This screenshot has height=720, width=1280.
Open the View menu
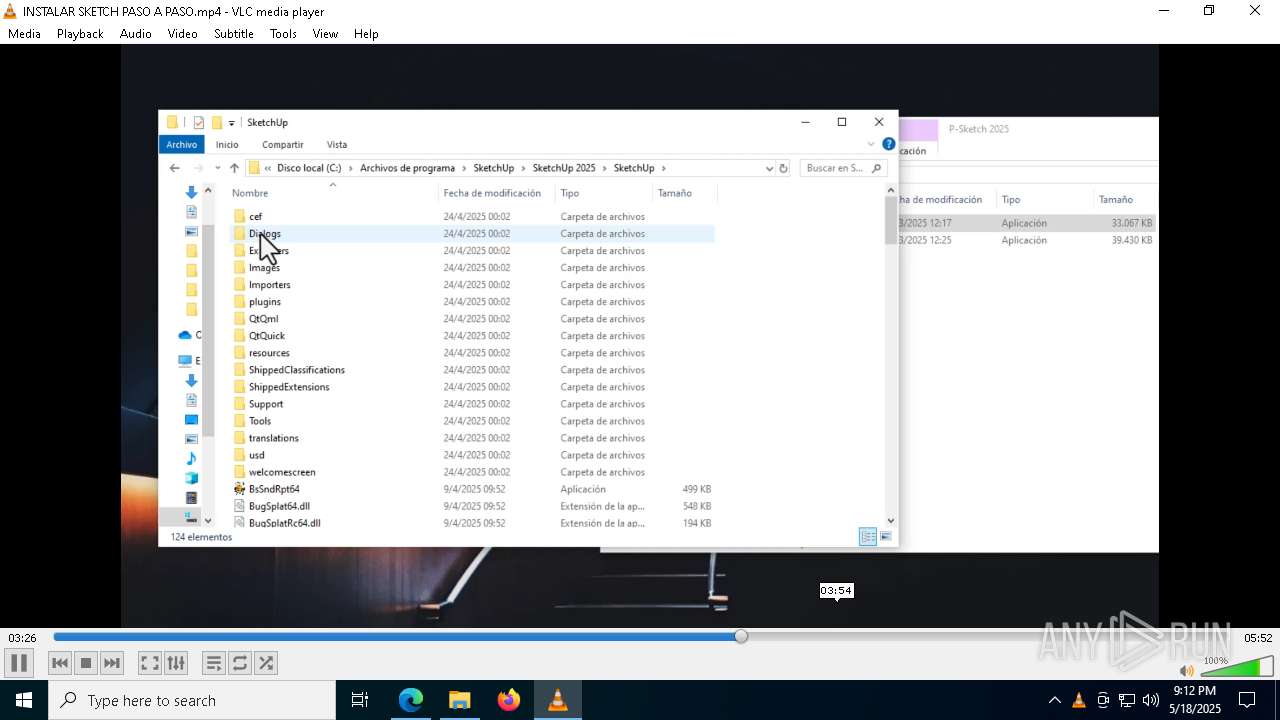click(x=325, y=33)
